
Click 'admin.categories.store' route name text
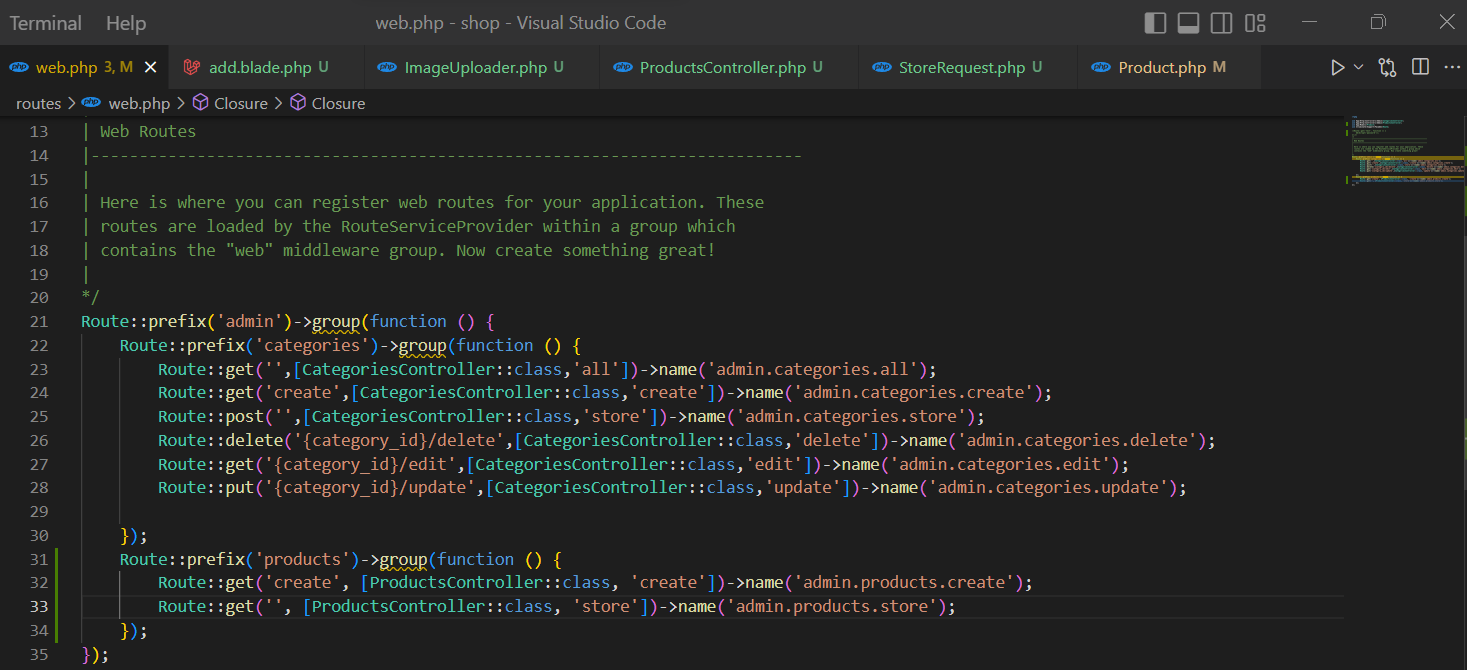(850, 416)
